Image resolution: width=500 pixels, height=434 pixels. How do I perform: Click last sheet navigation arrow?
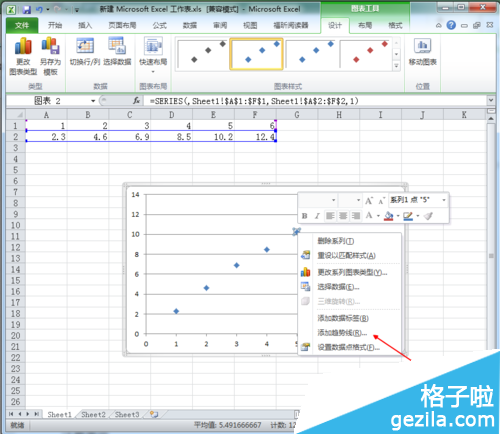pos(36,414)
